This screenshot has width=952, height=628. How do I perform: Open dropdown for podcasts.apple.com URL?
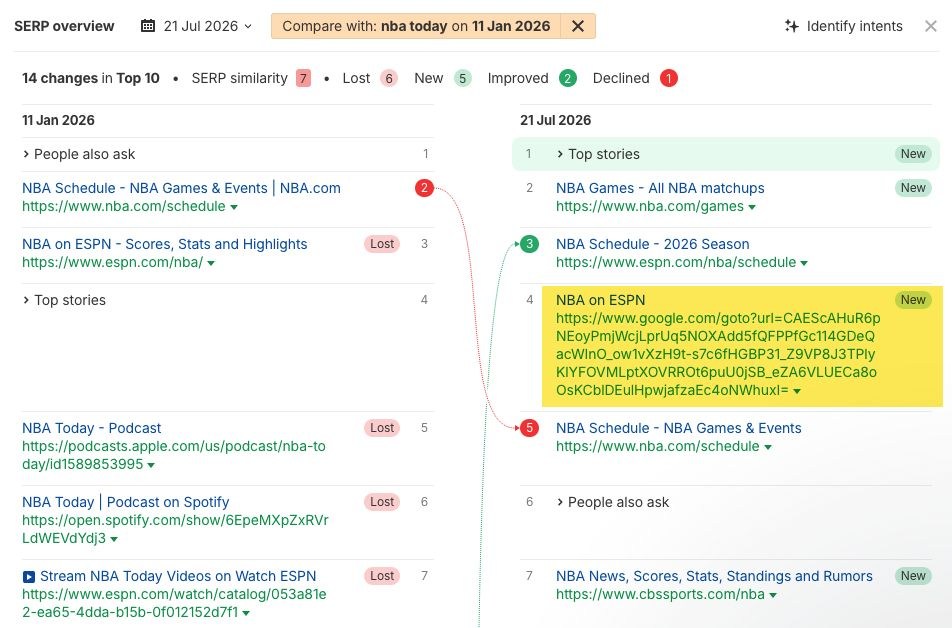151,465
